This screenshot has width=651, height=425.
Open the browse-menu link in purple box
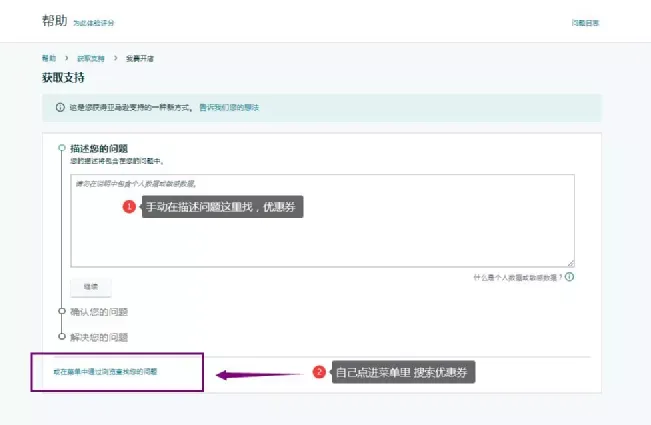[105, 372]
